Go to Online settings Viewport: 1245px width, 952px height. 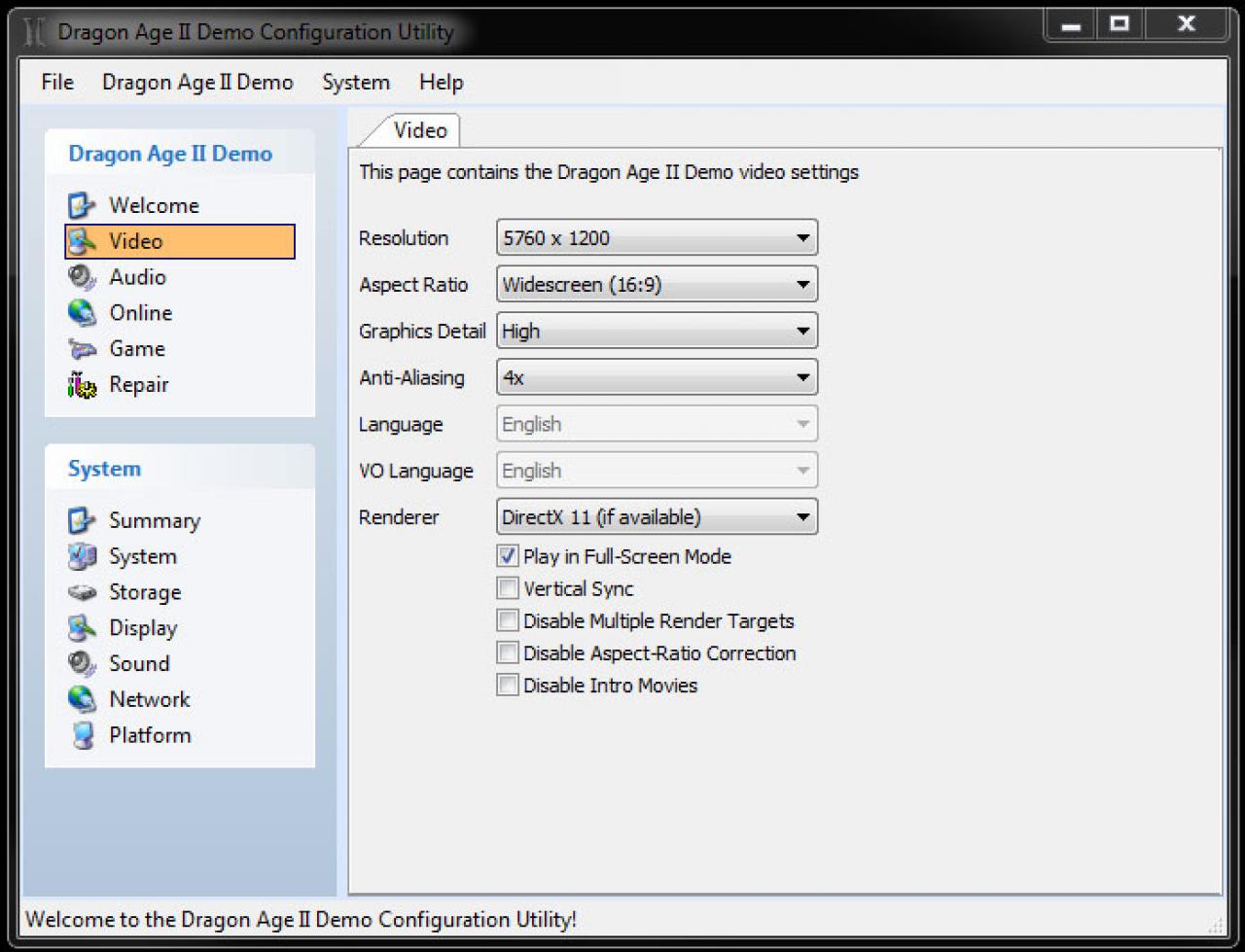[140, 313]
